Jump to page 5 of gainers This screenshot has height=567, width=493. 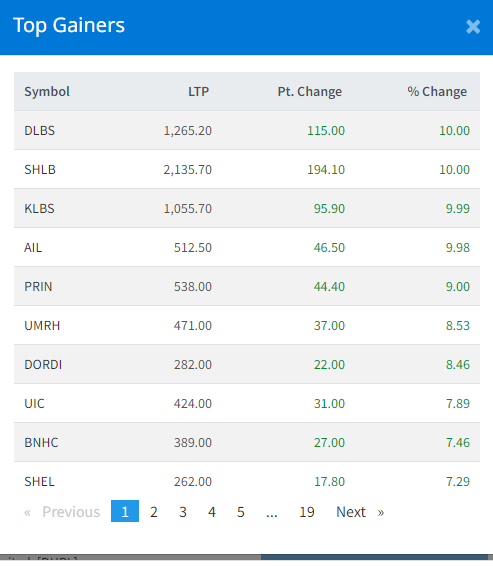[241, 512]
